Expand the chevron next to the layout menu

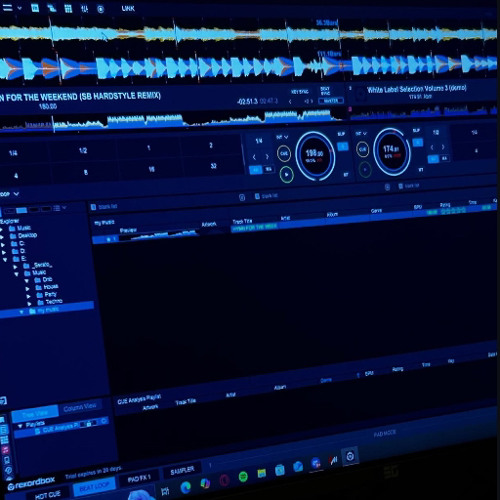pyautogui.click(x=19, y=8)
